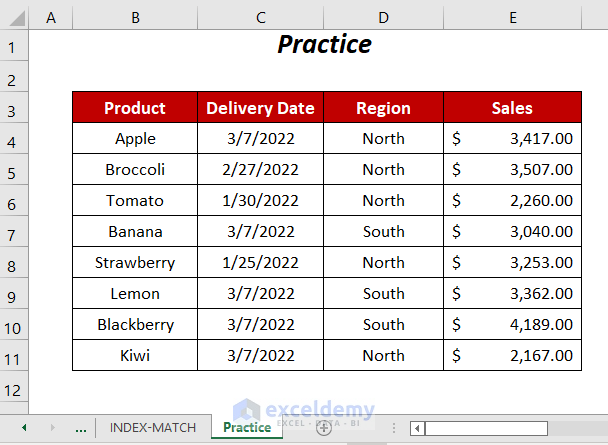Switch to the INDEX-MATCH sheet tab
Screen dimensions: 608x445
coord(153,427)
